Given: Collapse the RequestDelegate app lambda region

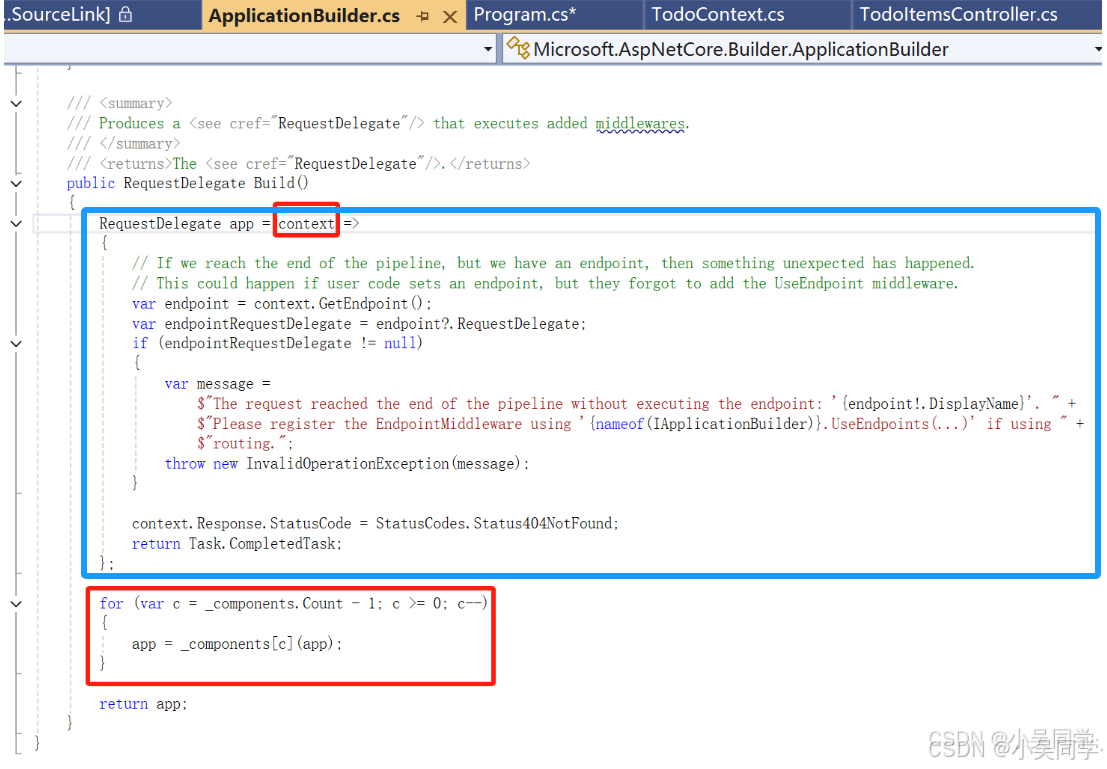Looking at the screenshot, I should click(16, 223).
